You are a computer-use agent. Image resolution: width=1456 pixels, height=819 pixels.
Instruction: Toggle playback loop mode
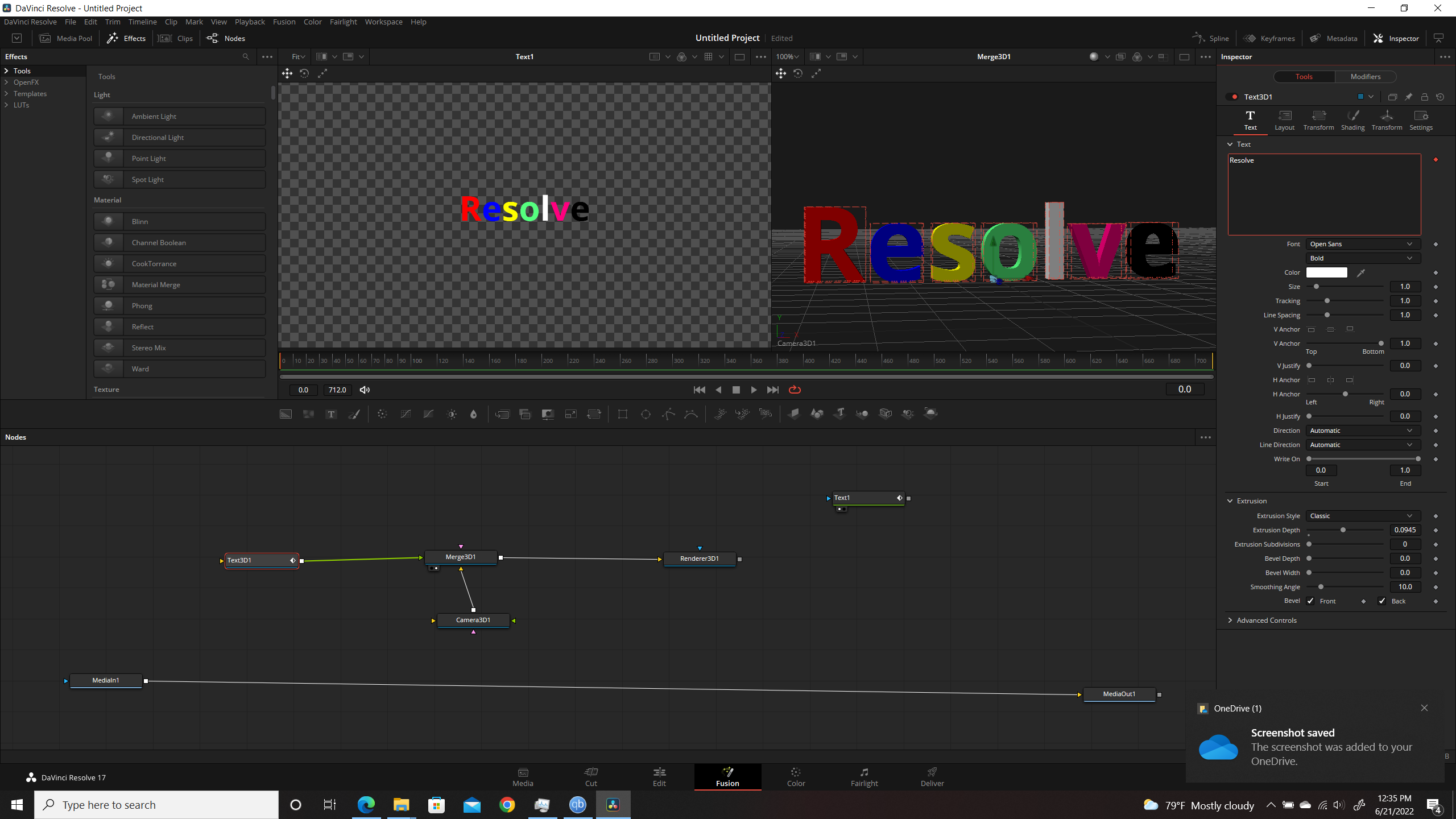coord(795,390)
